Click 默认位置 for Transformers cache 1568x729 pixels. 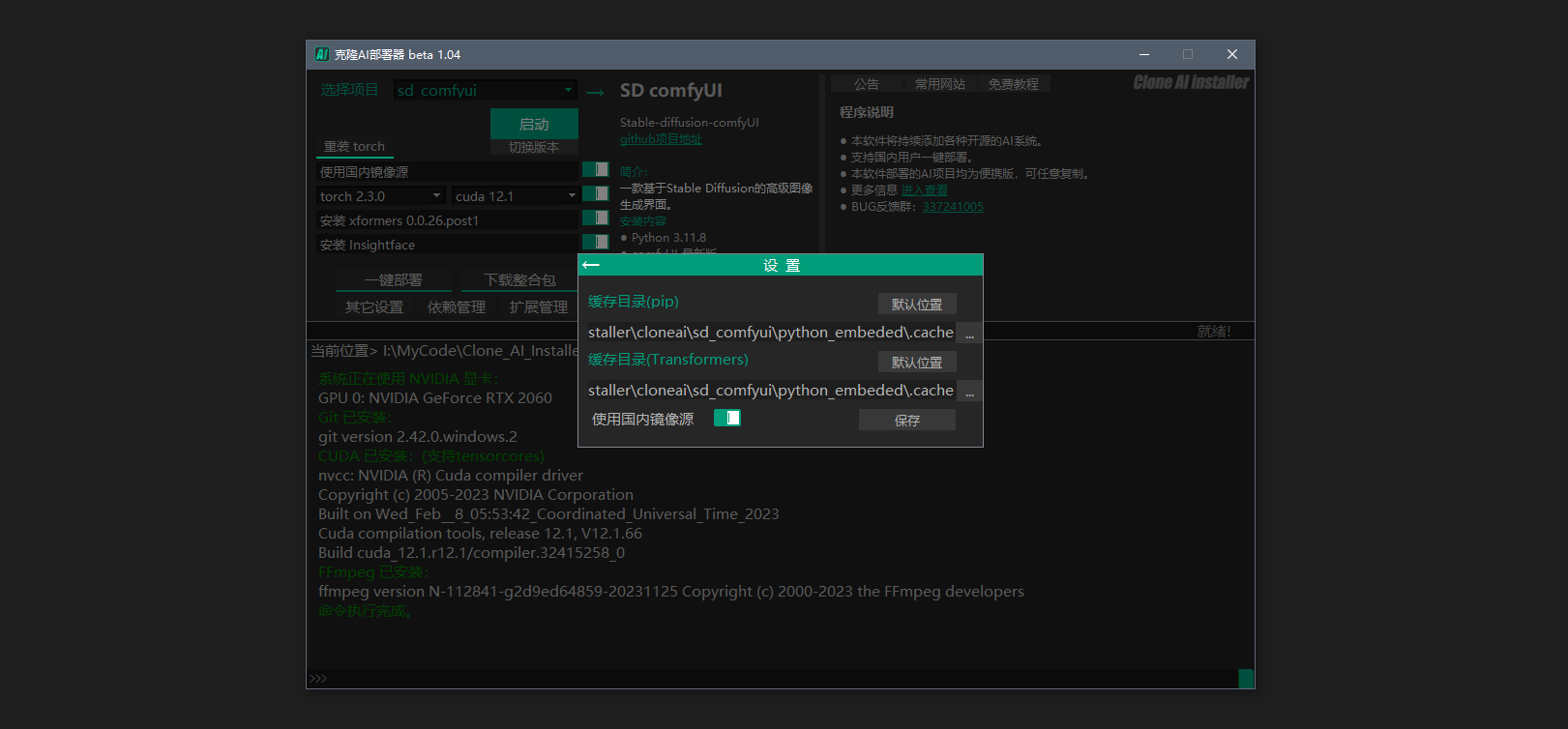click(917, 362)
